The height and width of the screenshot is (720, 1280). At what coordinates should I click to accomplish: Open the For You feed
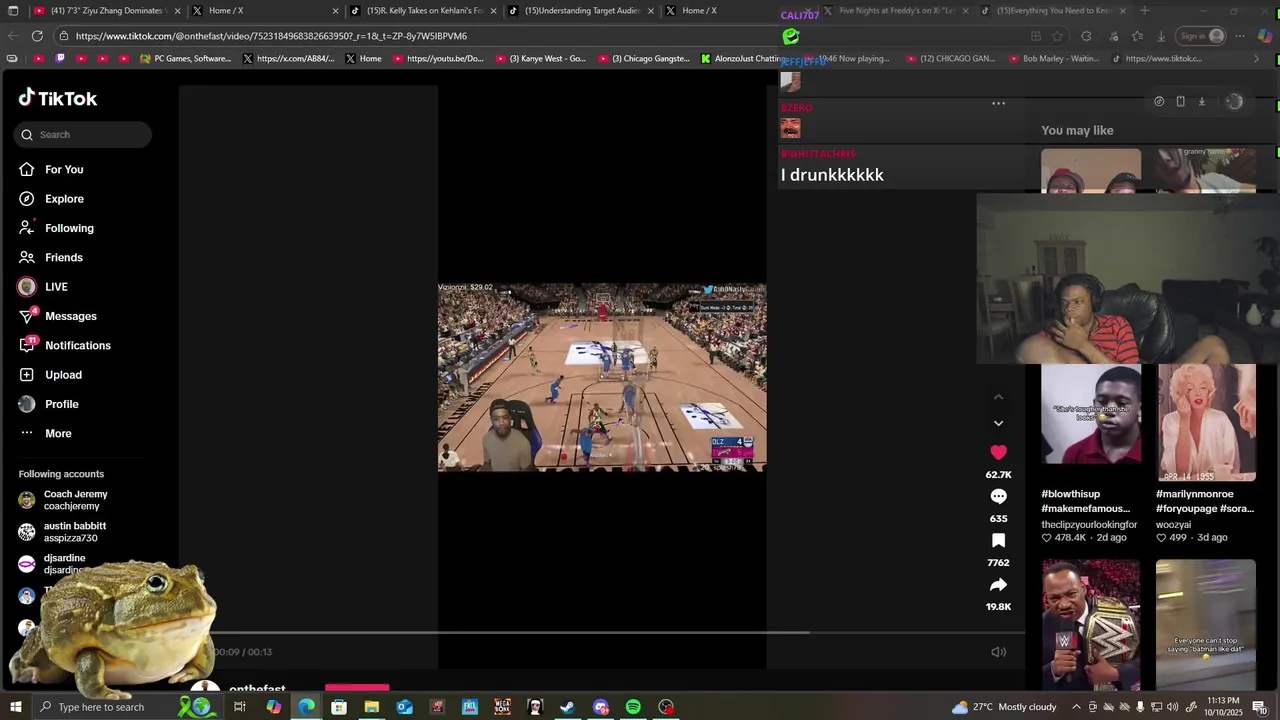64,170
